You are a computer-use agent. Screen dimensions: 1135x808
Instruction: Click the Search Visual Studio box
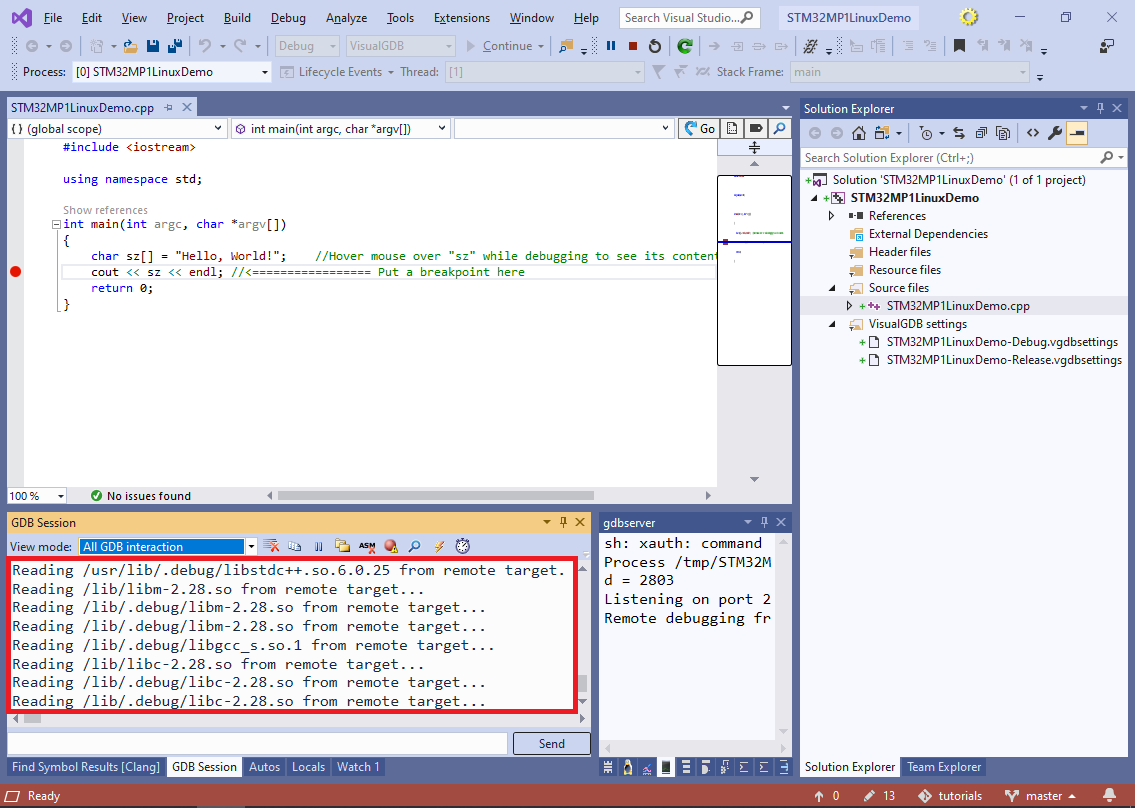[x=690, y=17]
